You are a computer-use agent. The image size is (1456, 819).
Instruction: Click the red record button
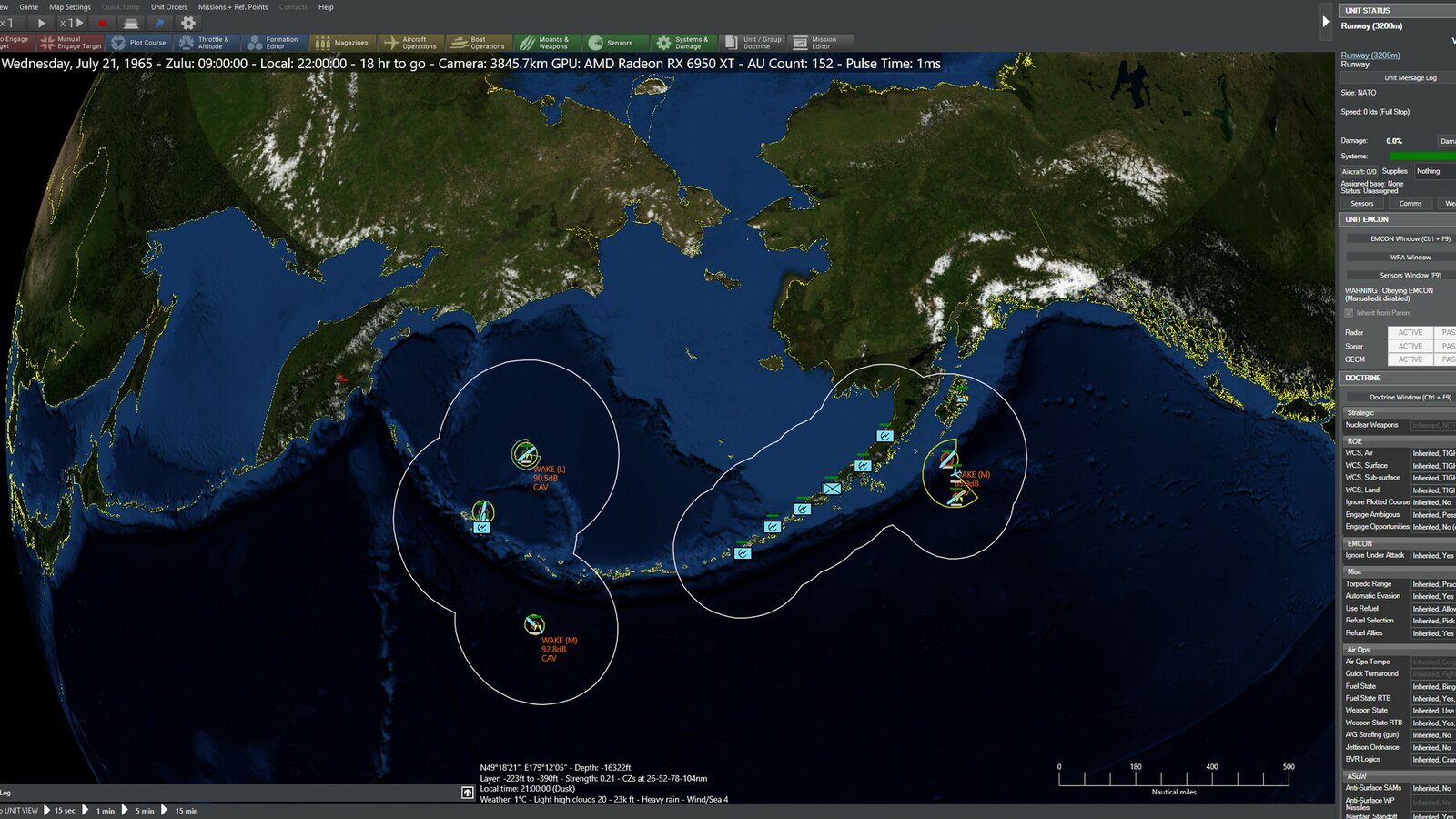click(102, 23)
